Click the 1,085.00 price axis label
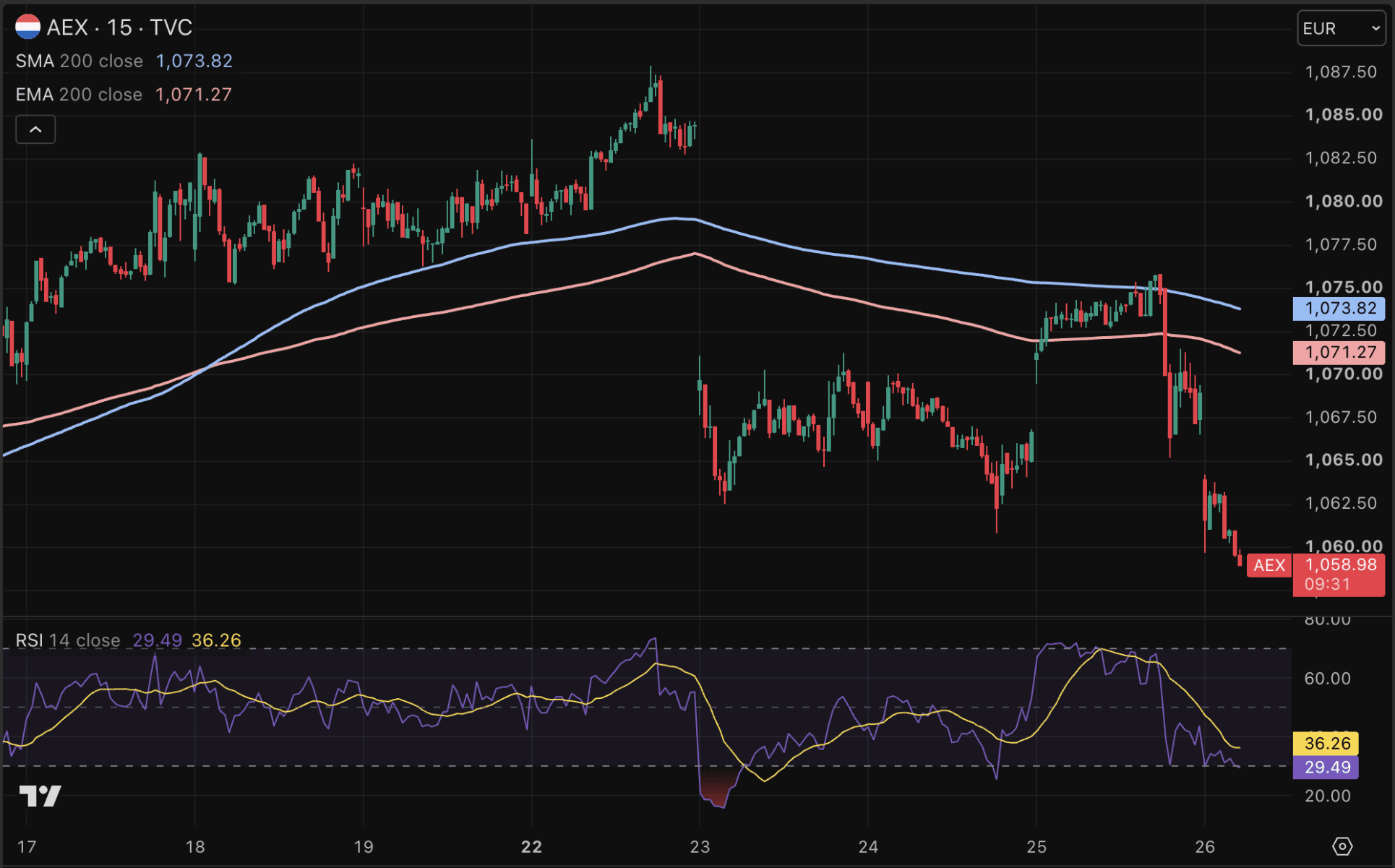 coord(1344,114)
